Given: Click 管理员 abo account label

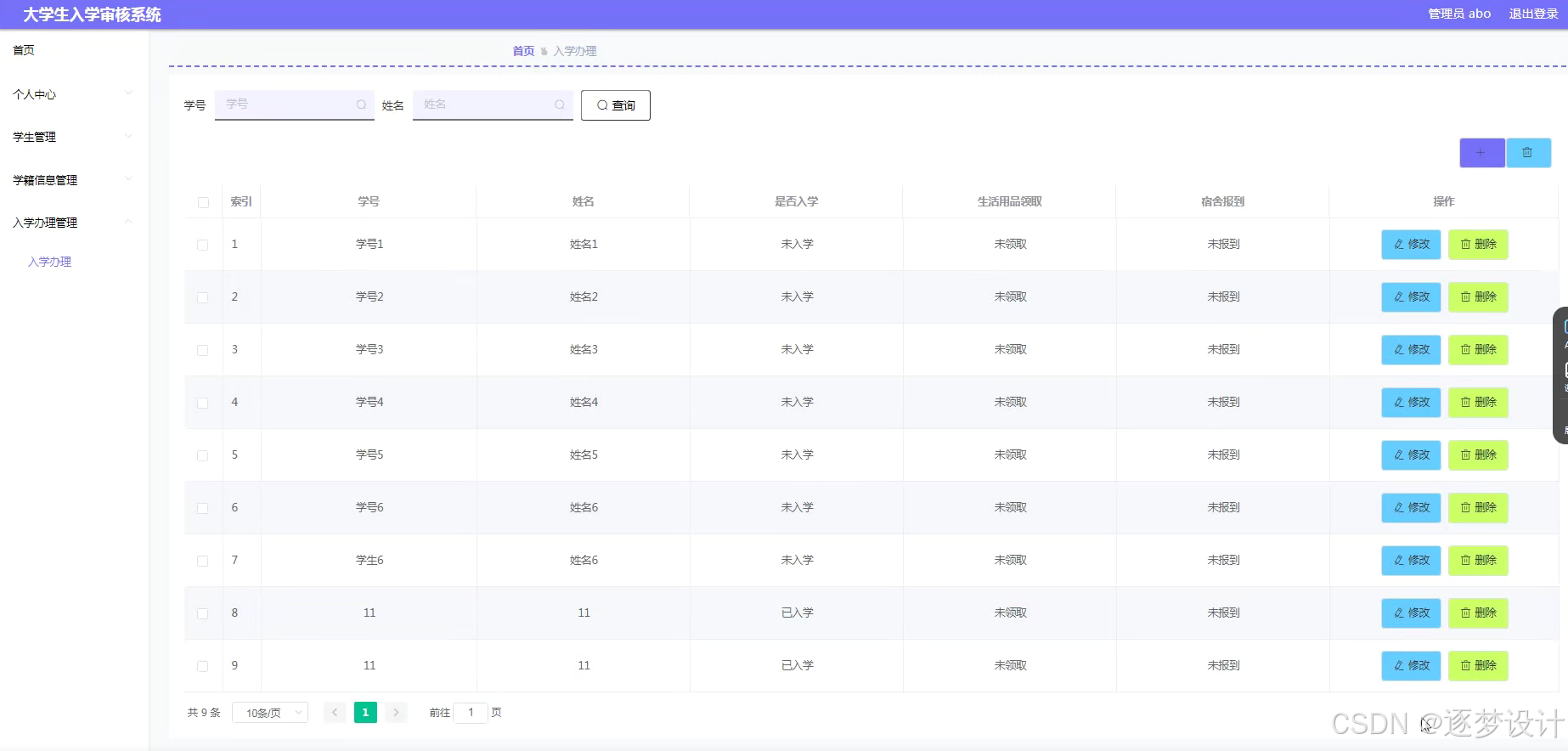Looking at the screenshot, I should pos(1459,14).
